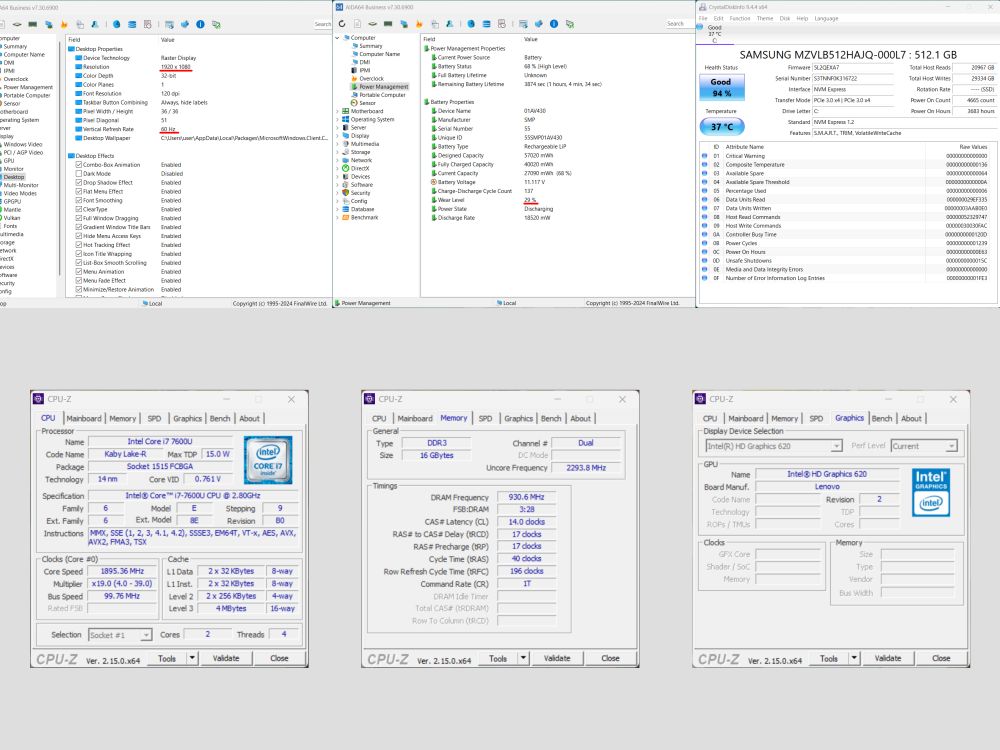Click the Intel Graphics logo in CPU-Z

(930, 491)
